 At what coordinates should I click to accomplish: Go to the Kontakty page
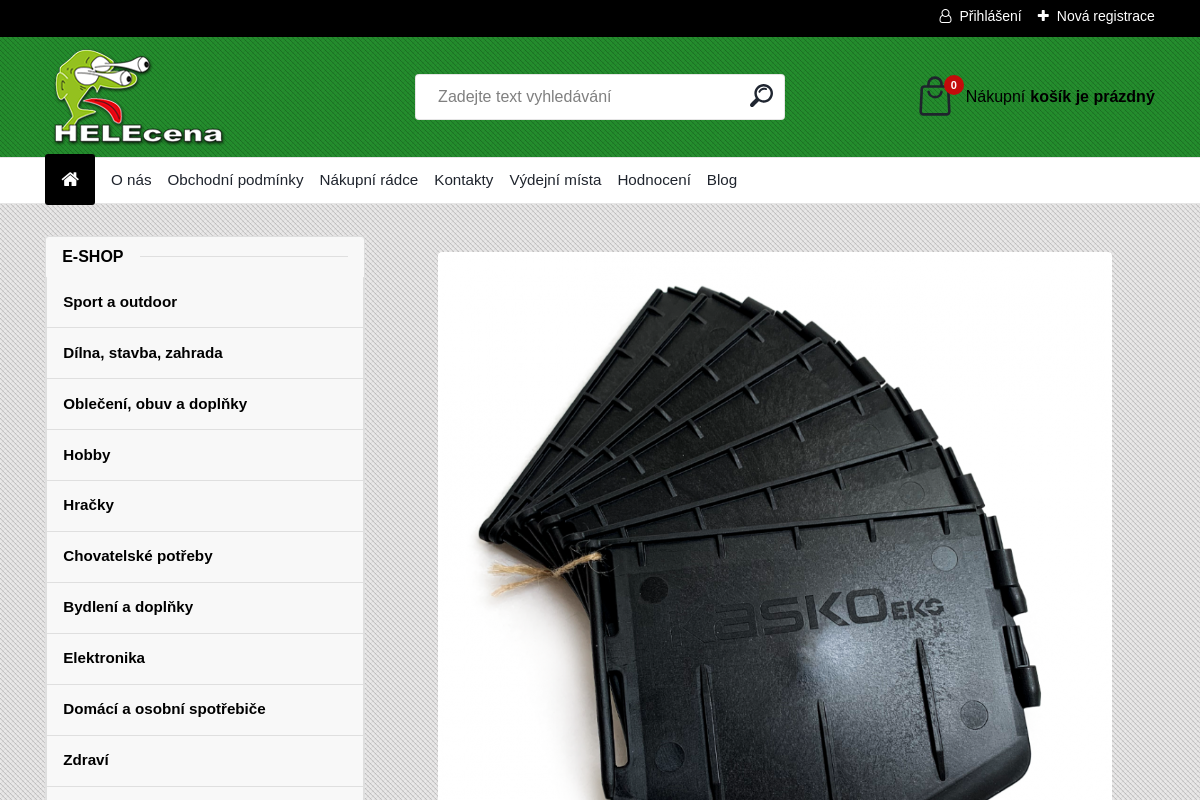[x=463, y=180]
